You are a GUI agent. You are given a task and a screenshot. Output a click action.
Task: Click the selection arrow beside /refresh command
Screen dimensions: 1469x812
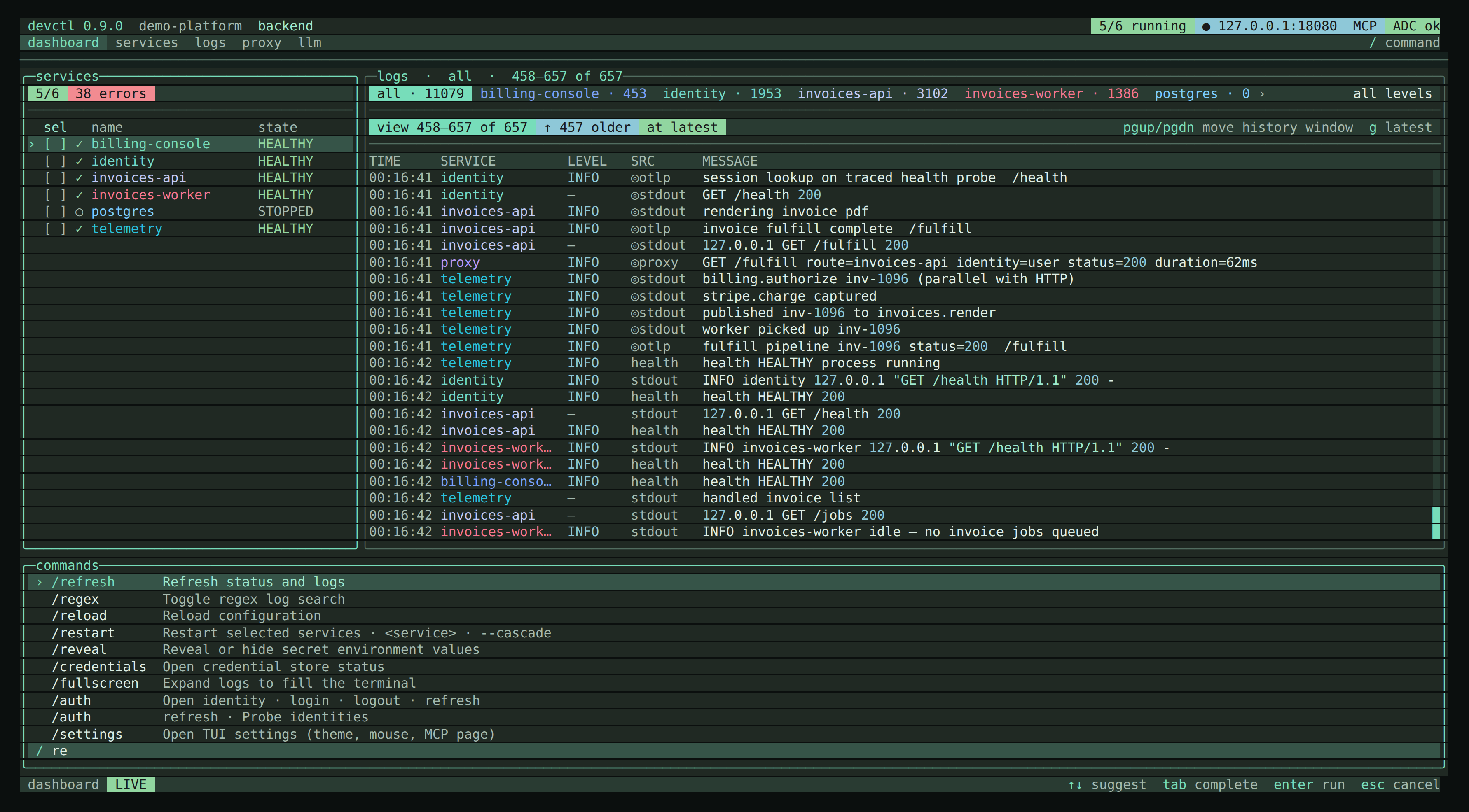40,582
